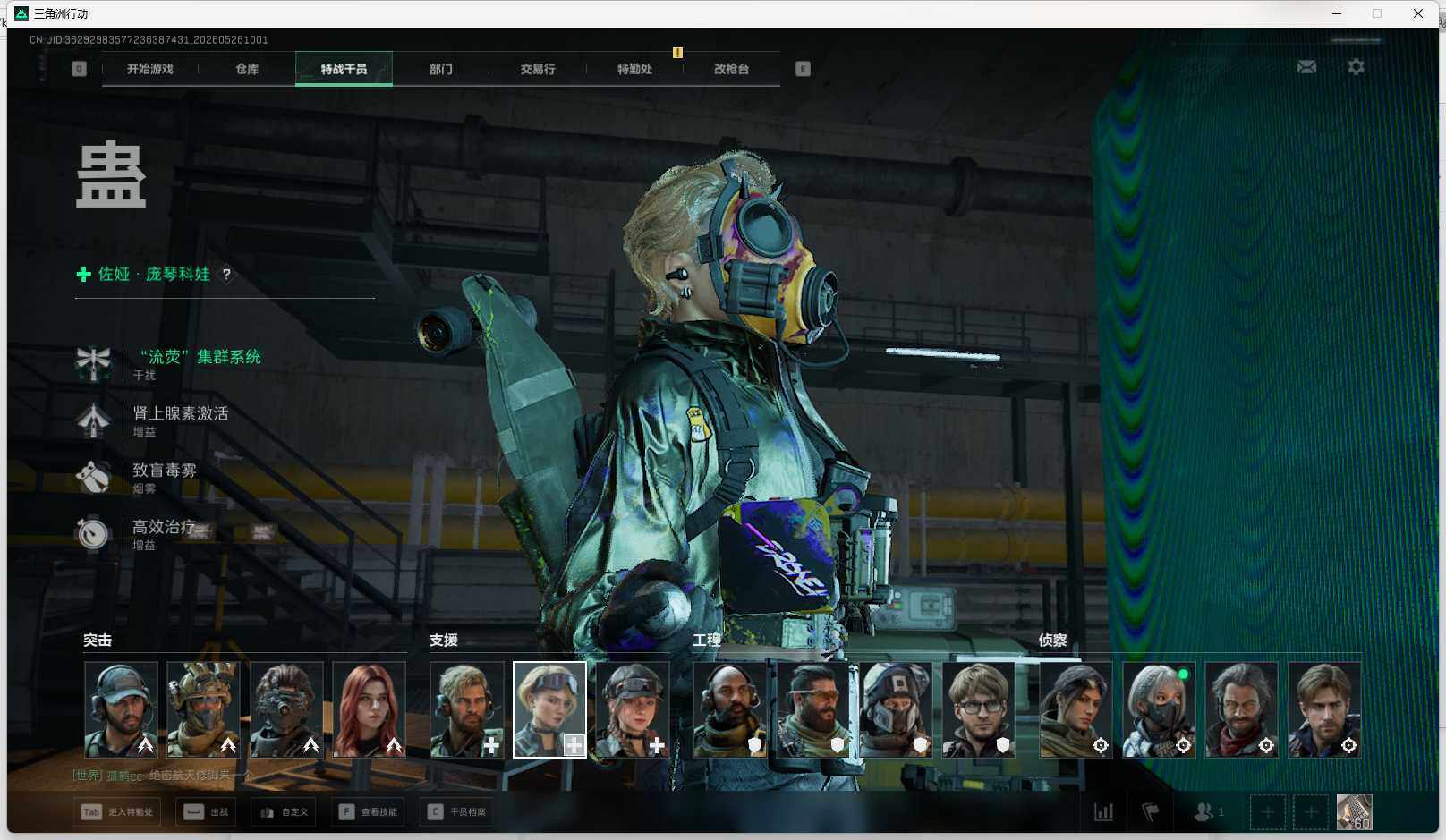Viewport: 1446px width, 840px height.
Task: Open the 开始游戏 tab
Action: pos(149,69)
